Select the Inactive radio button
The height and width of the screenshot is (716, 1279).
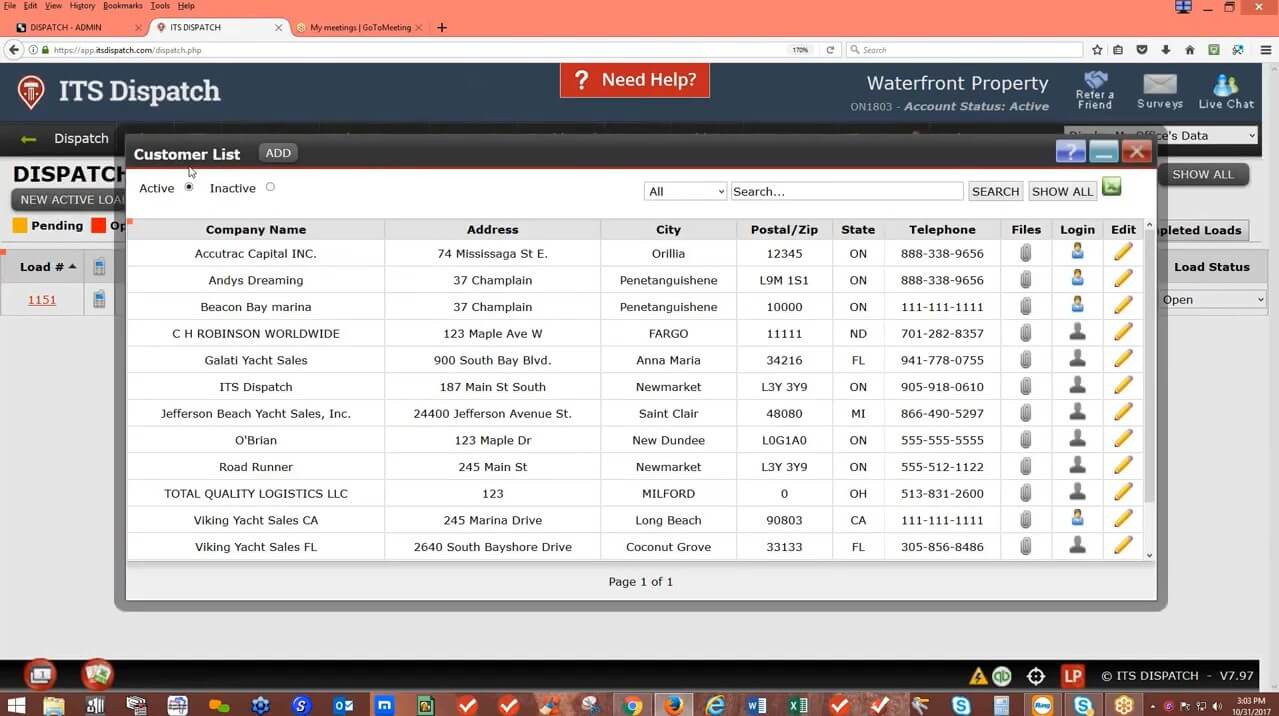pyautogui.click(x=270, y=187)
